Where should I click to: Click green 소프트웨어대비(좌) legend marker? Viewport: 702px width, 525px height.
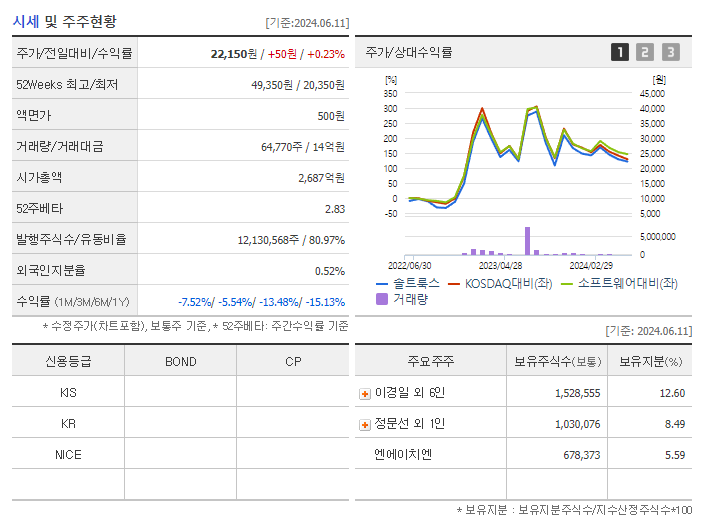[567, 284]
